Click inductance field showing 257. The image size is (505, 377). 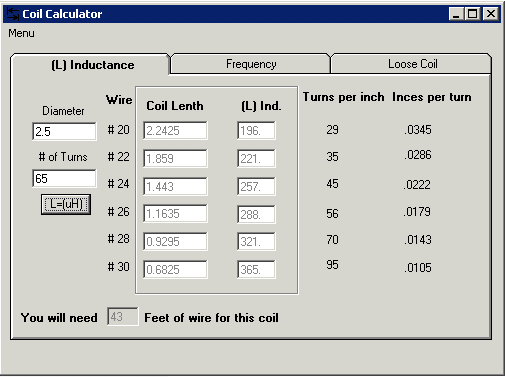click(256, 186)
